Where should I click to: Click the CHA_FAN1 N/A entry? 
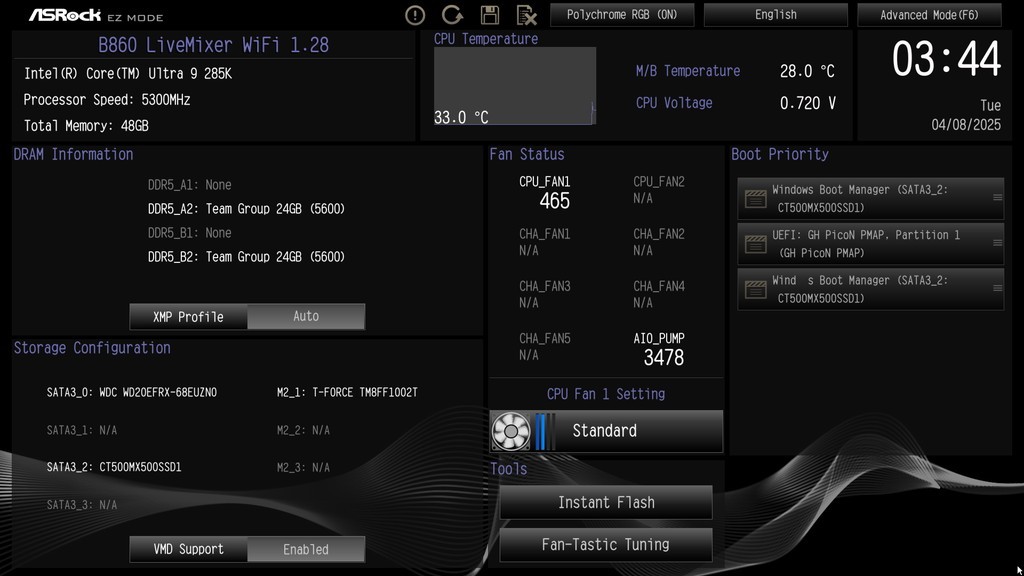545,242
